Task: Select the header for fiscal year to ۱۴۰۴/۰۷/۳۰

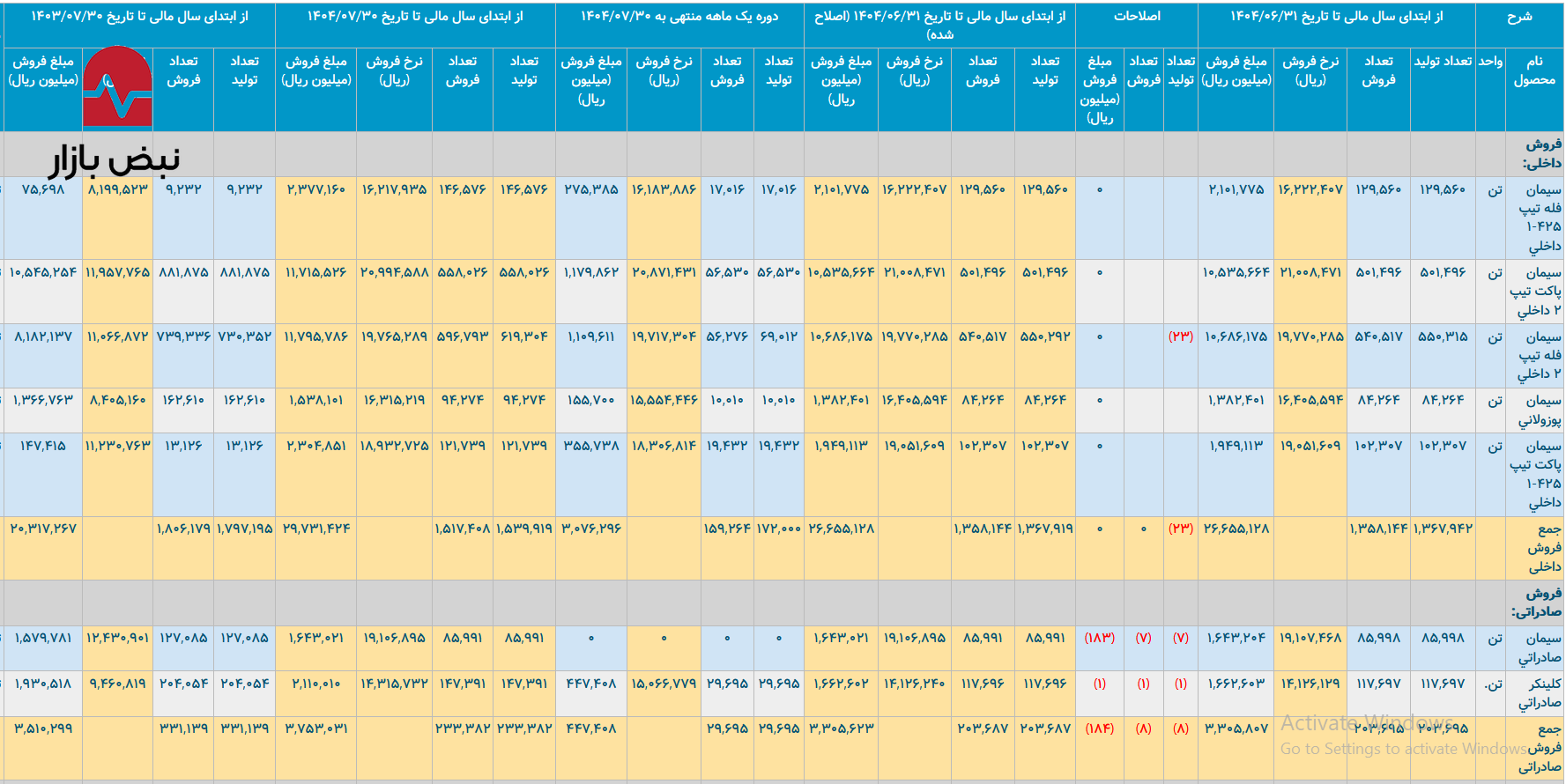Action: pyautogui.click(x=415, y=17)
